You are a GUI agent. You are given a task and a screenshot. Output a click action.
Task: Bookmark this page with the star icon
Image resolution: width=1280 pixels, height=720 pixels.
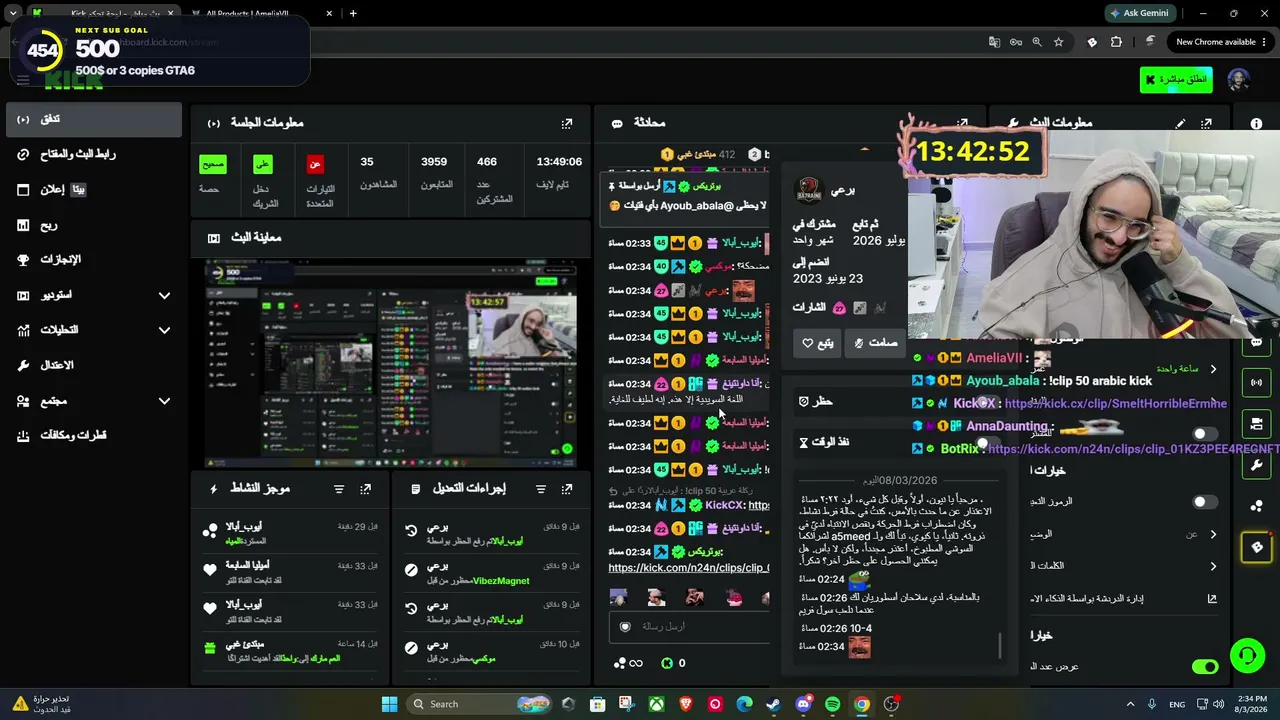1058,42
